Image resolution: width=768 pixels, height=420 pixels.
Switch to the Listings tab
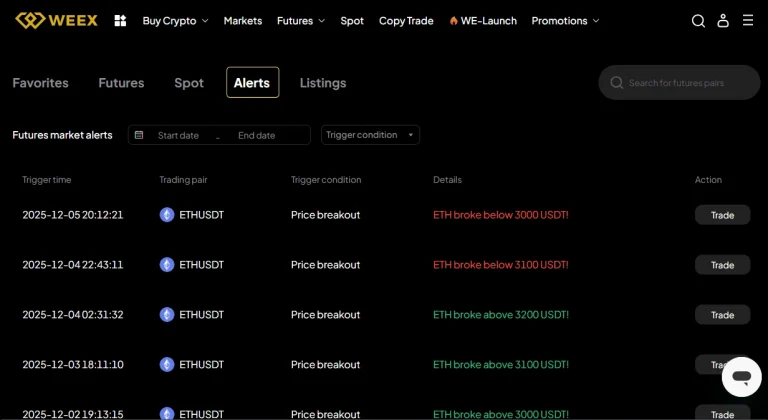pos(323,83)
